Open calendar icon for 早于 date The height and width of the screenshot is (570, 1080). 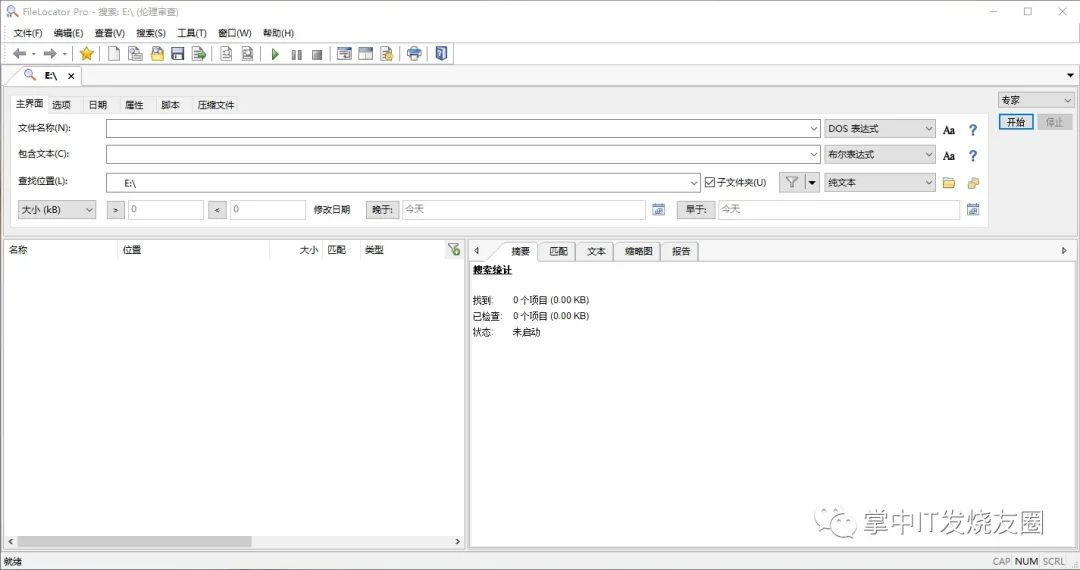coord(973,209)
